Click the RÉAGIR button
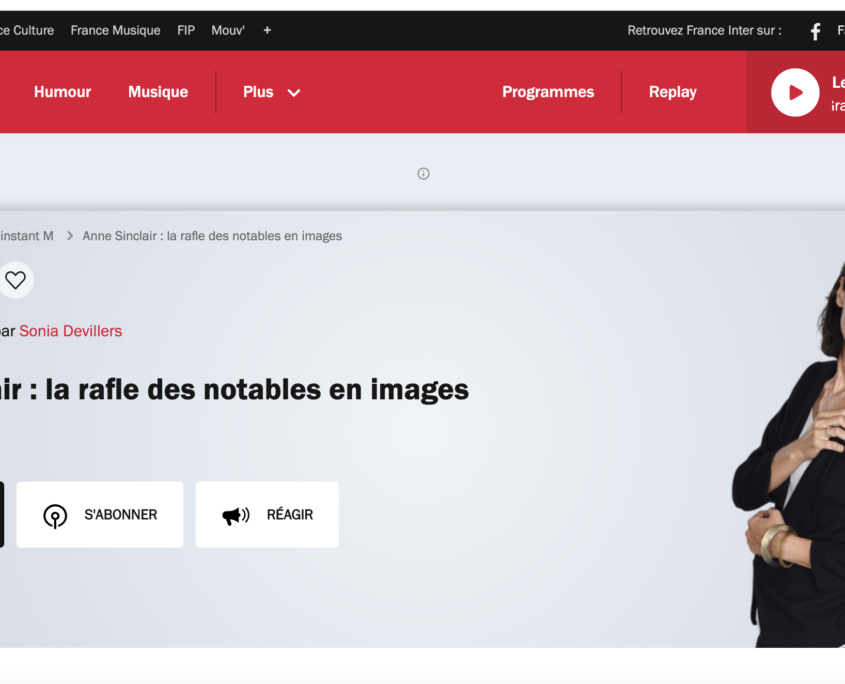Viewport: 845px width, 684px height. (267, 515)
